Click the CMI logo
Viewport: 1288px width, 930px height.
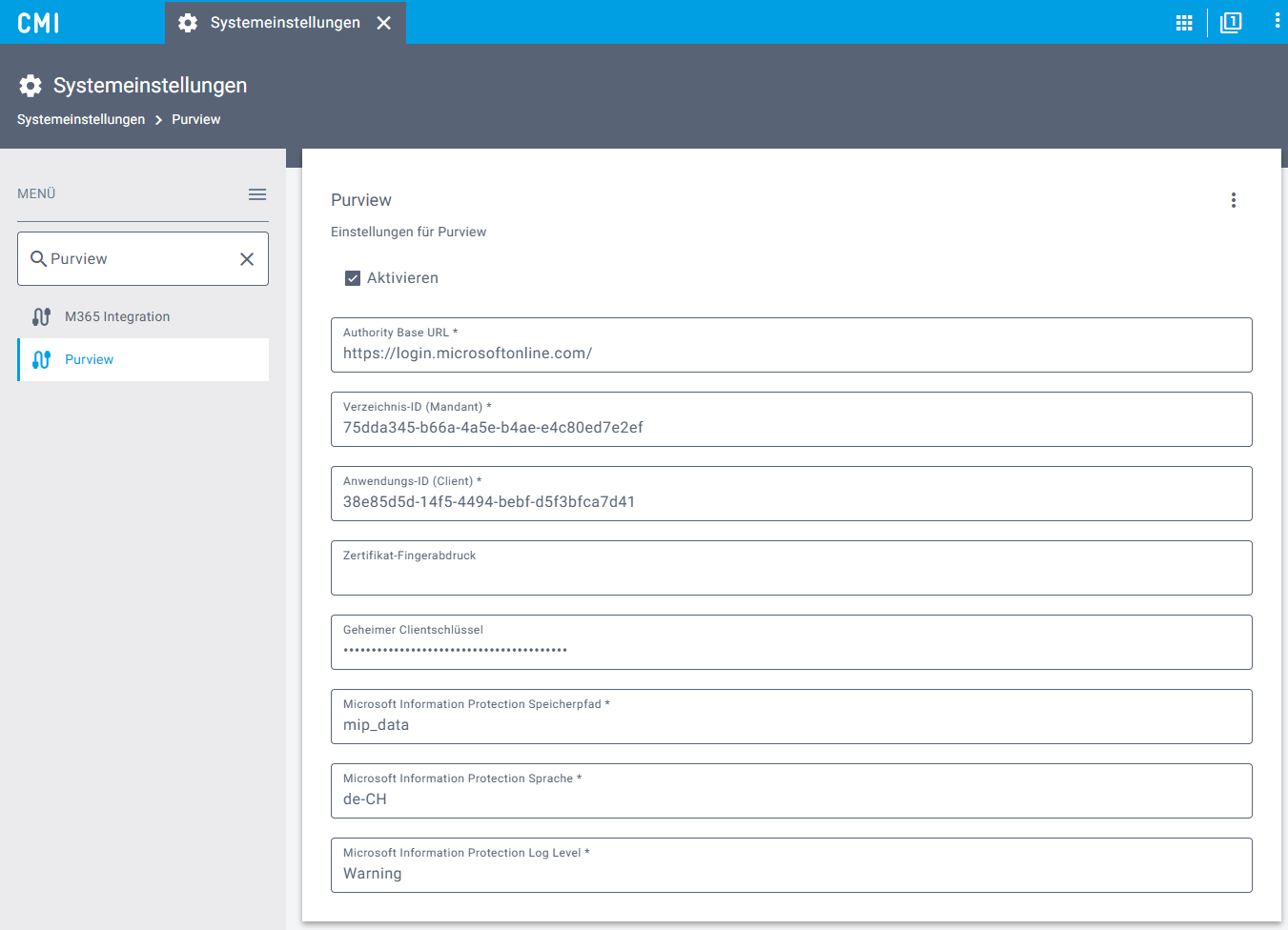point(36,22)
